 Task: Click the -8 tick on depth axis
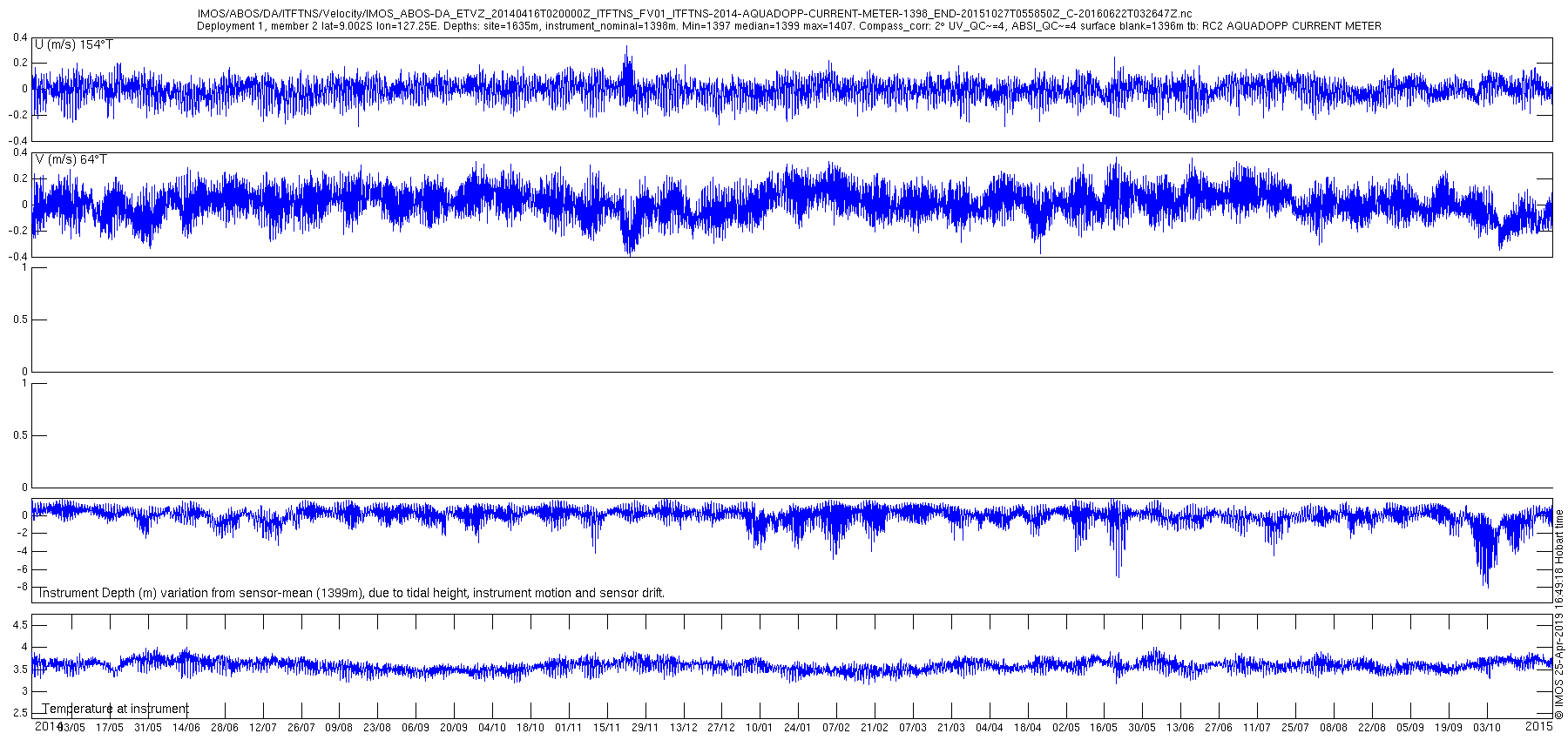pyautogui.click(x=22, y=588)
